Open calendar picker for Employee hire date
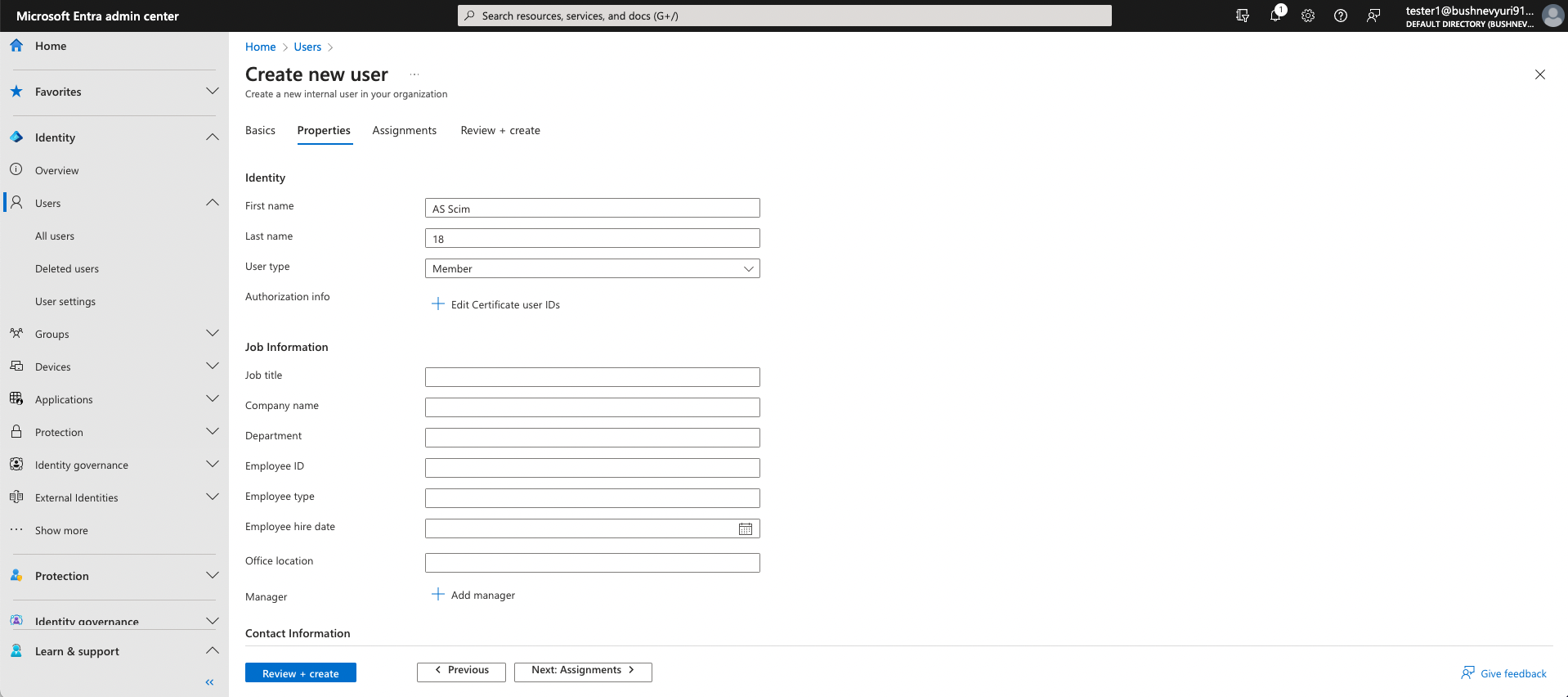 746,529
